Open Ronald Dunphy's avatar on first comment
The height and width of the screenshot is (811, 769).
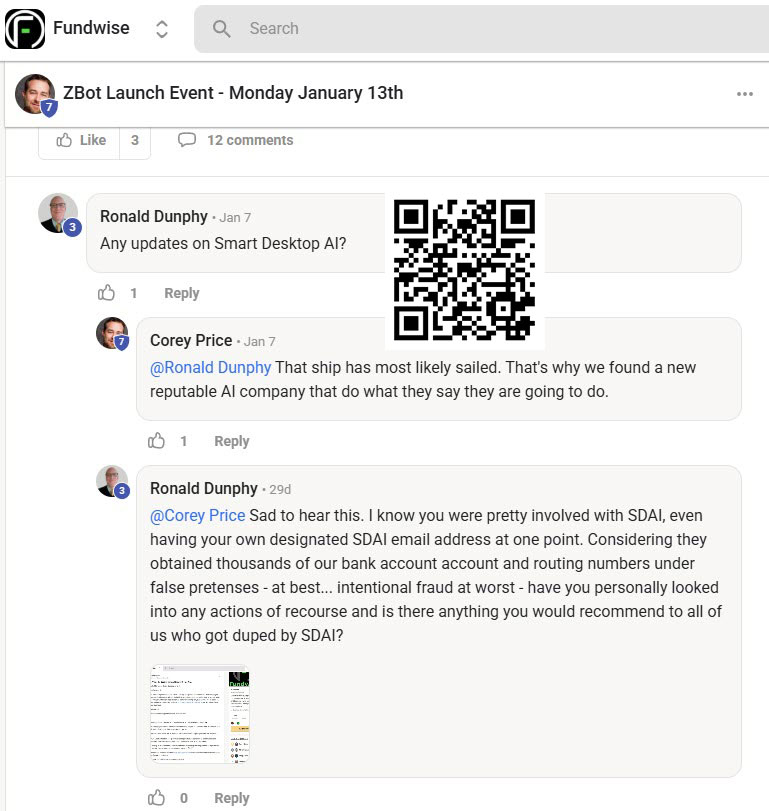tap(58, 214)
